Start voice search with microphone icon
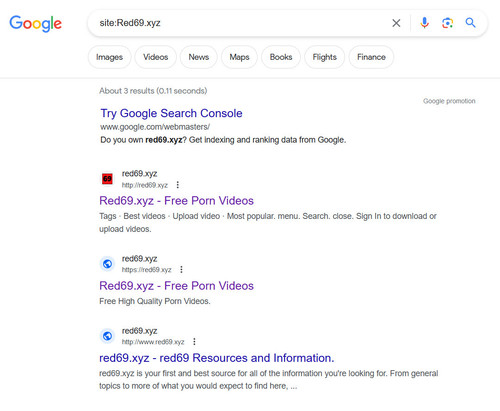Image resolution: width=500 pixels, height=411 pixels. coord(424,23)
